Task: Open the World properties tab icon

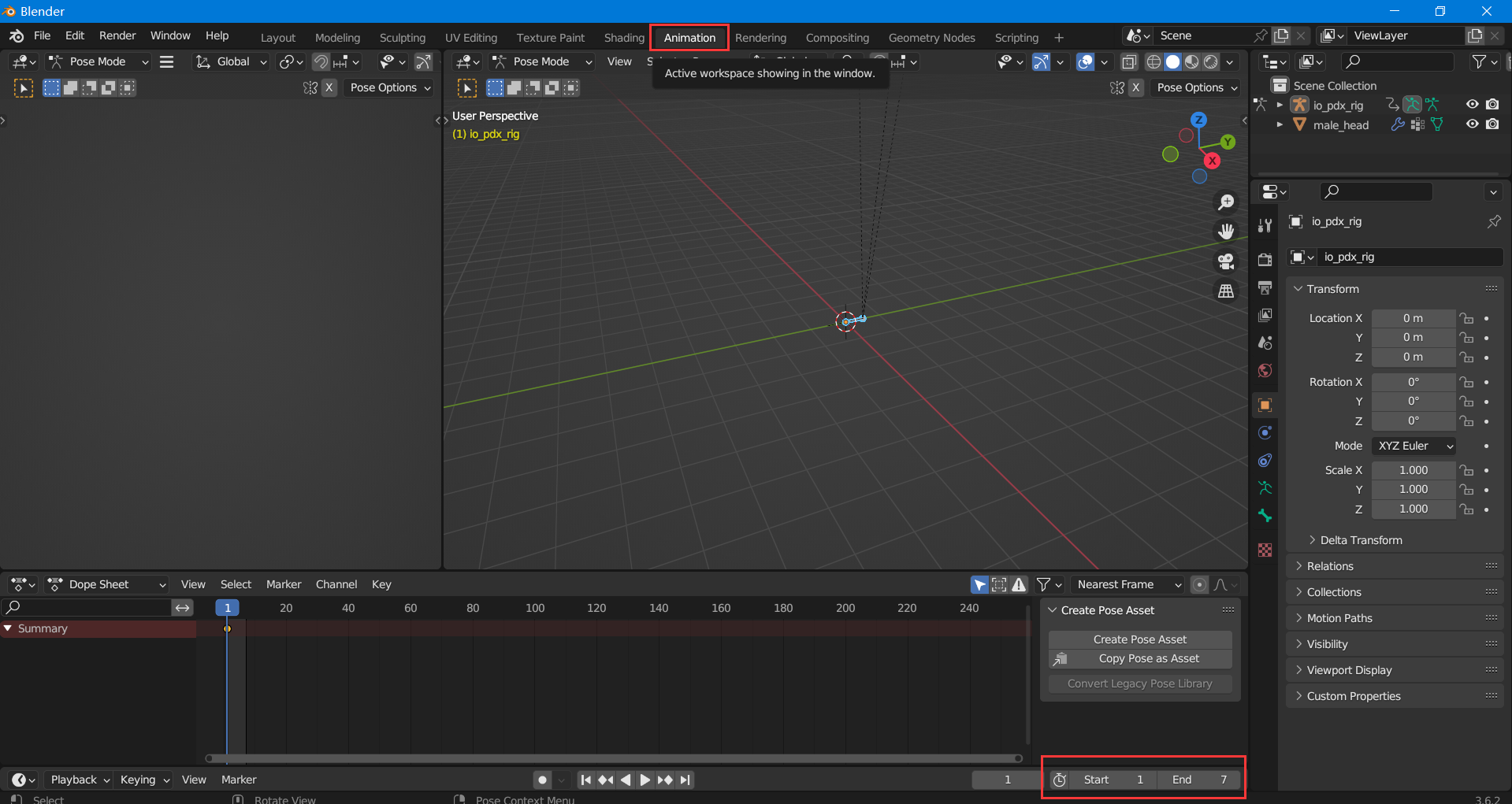Action: pos(1265,371)
